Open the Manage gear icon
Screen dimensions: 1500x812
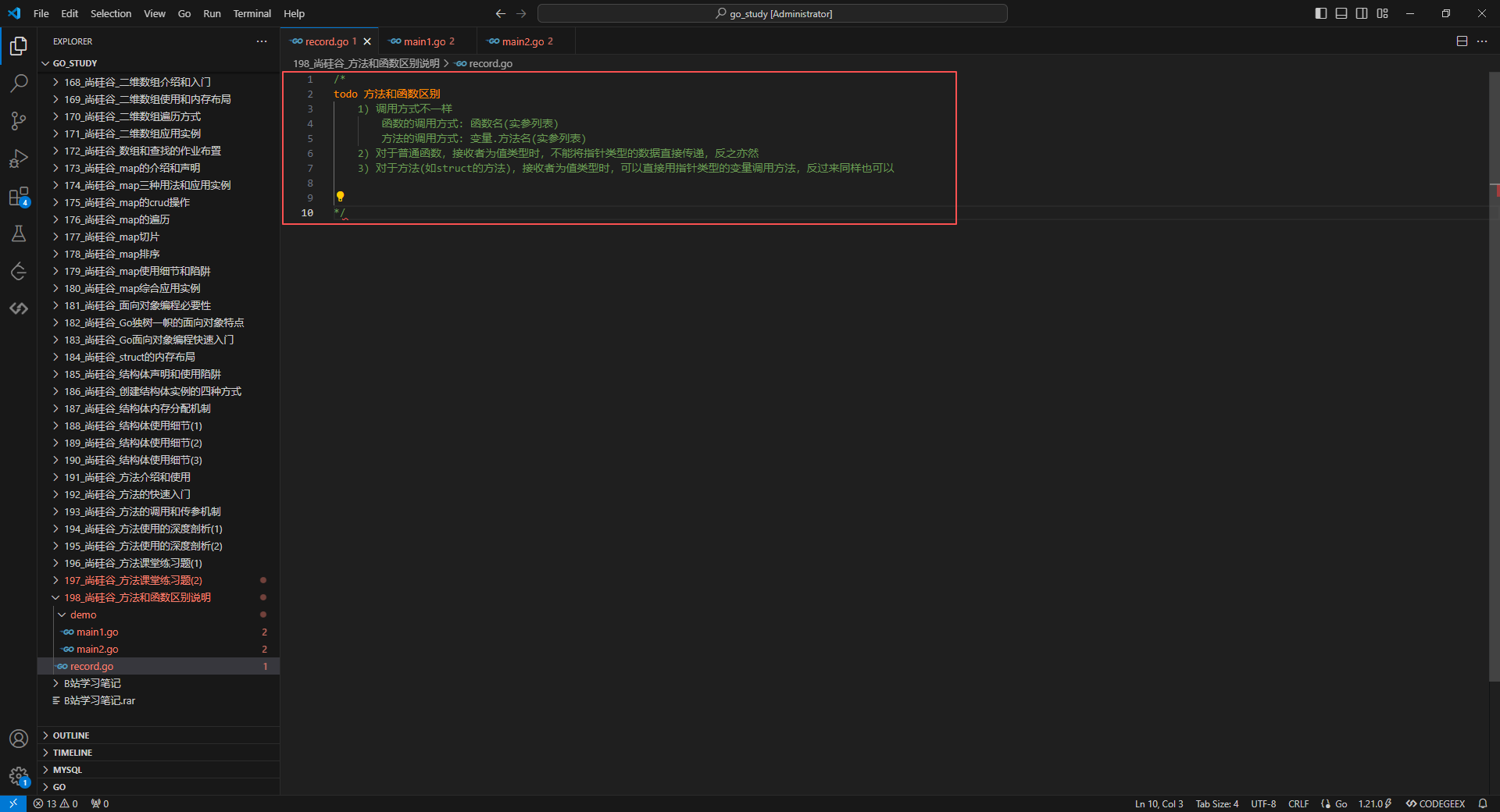point(19,776)
